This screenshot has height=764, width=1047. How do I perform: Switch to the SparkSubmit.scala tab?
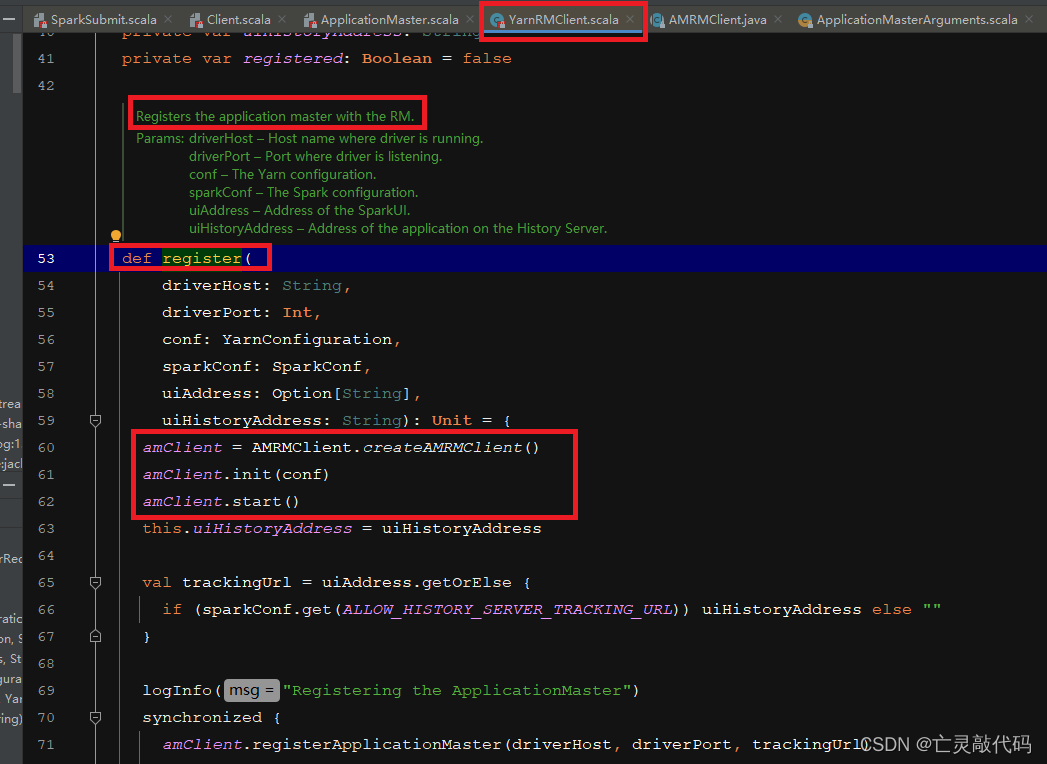click(103, 19)
